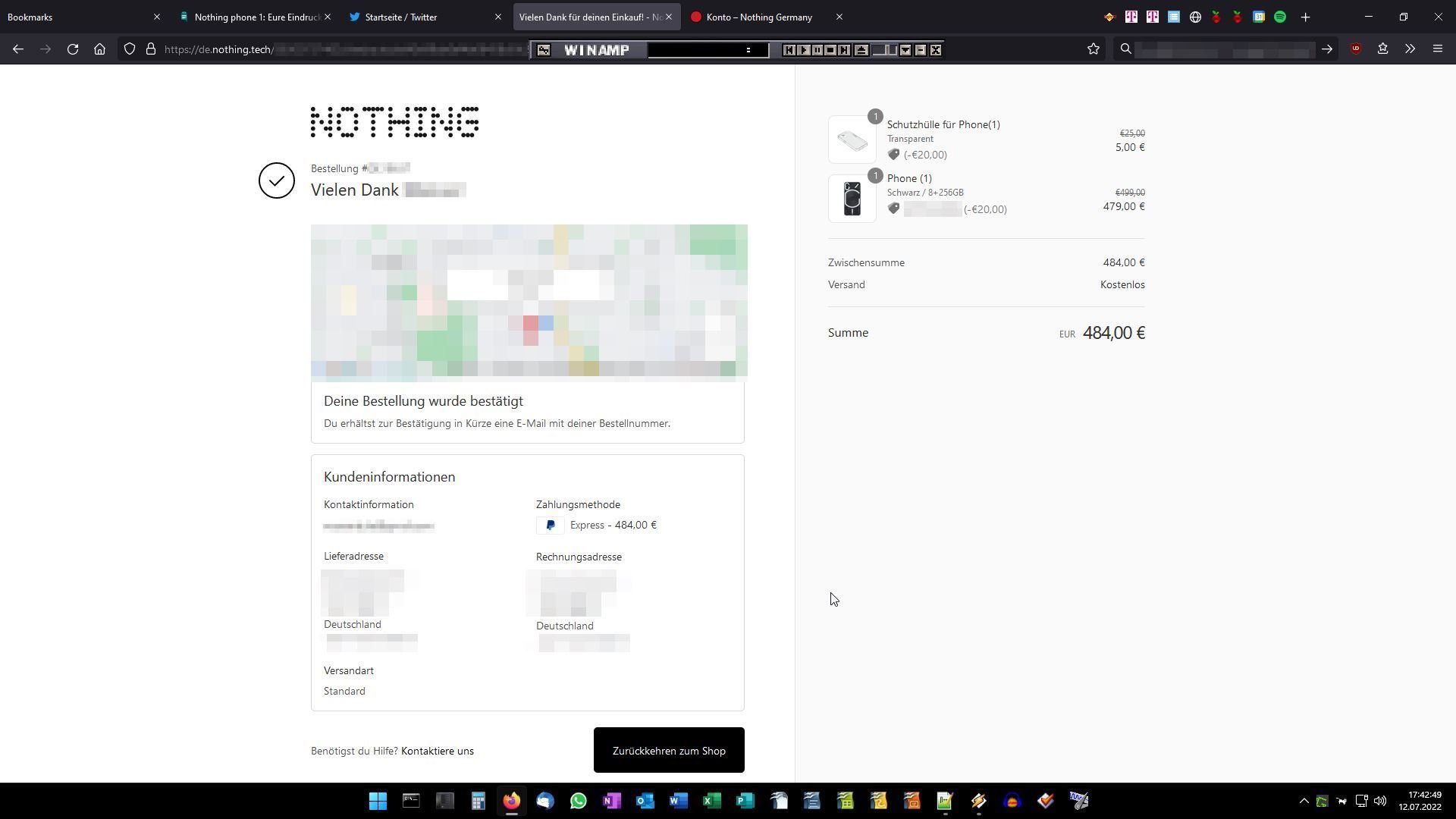
Task: Open the Winamp options menu icon
Action: point(544,50)
